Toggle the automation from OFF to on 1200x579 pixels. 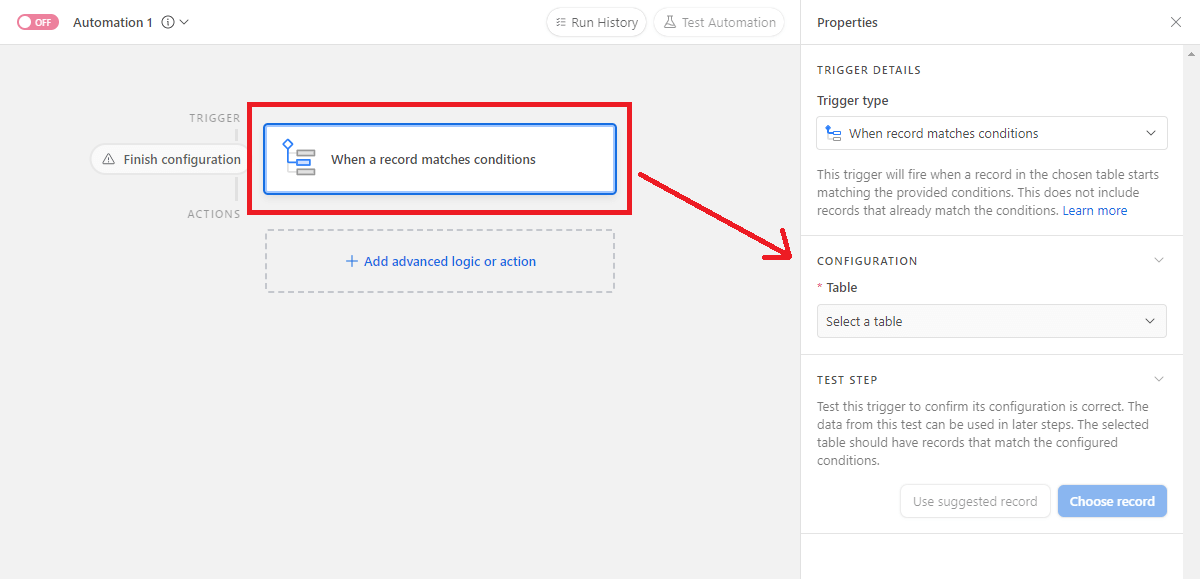pyautogui.click(x=37, y=21)
